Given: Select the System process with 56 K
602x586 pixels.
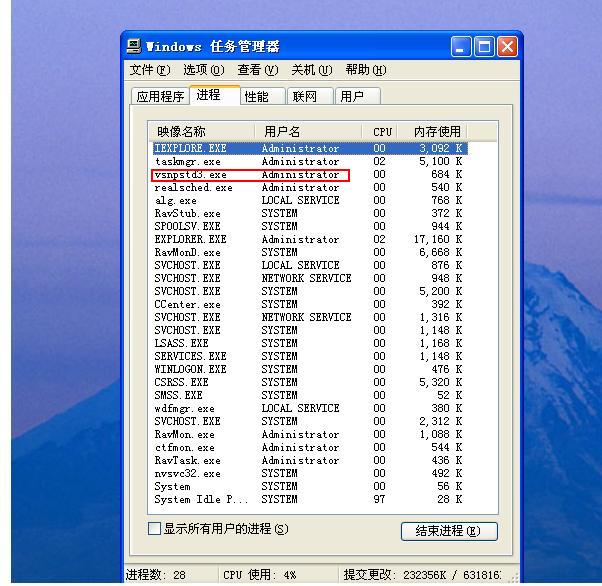Looking at the screenshot, I should coord(310,487).
